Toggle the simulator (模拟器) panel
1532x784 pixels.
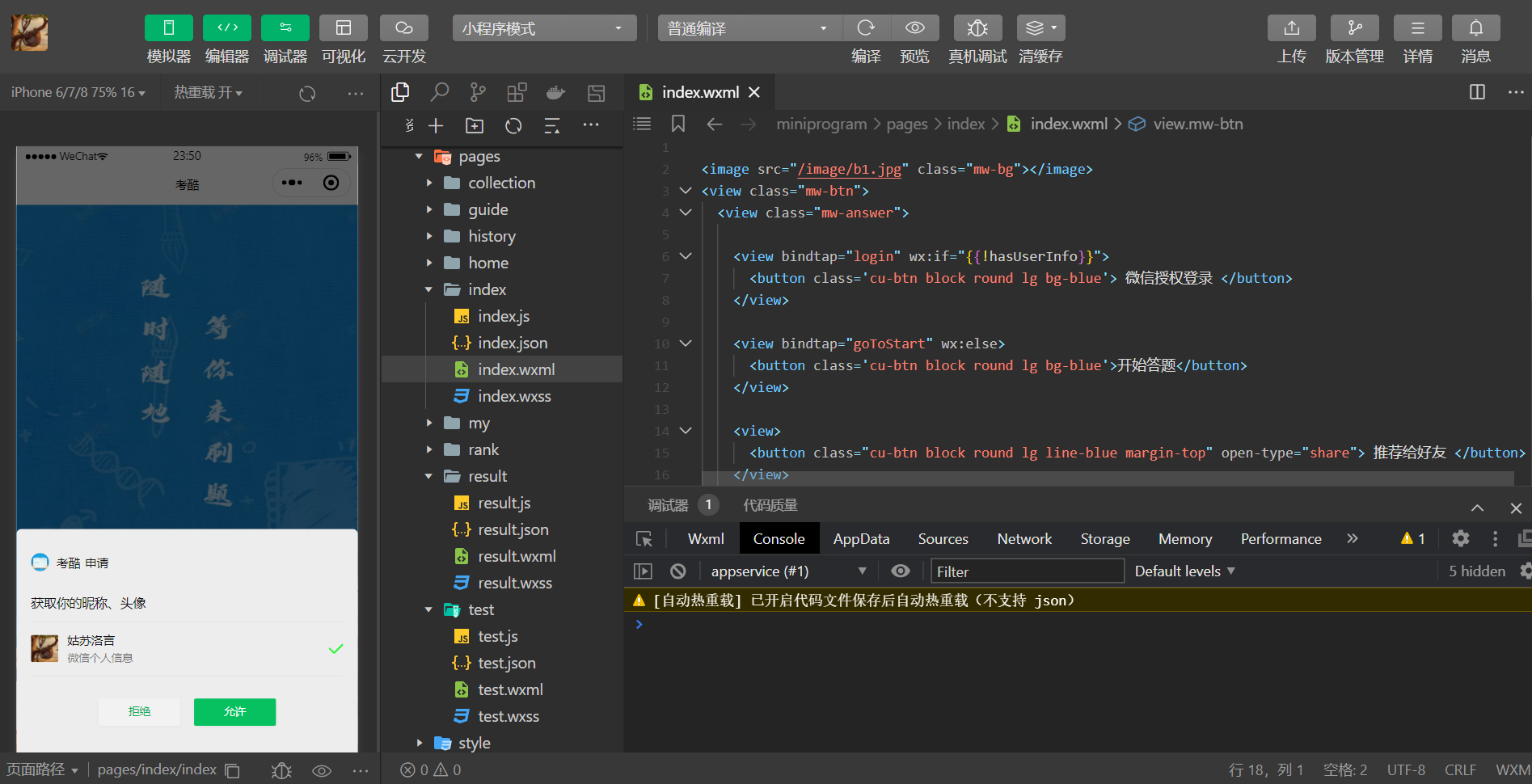168,28
